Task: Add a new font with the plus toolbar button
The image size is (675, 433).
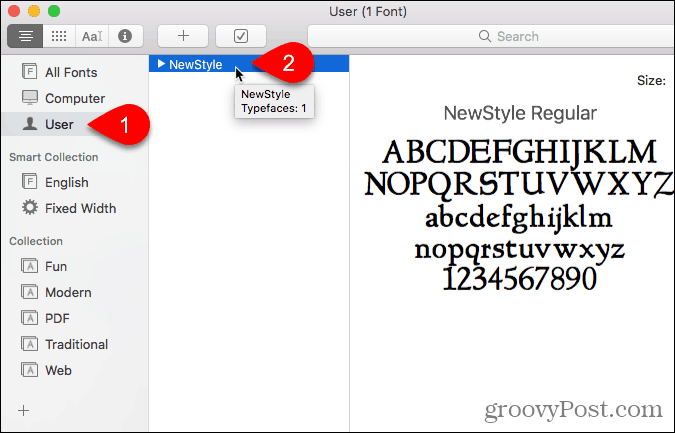Action: 183,36
